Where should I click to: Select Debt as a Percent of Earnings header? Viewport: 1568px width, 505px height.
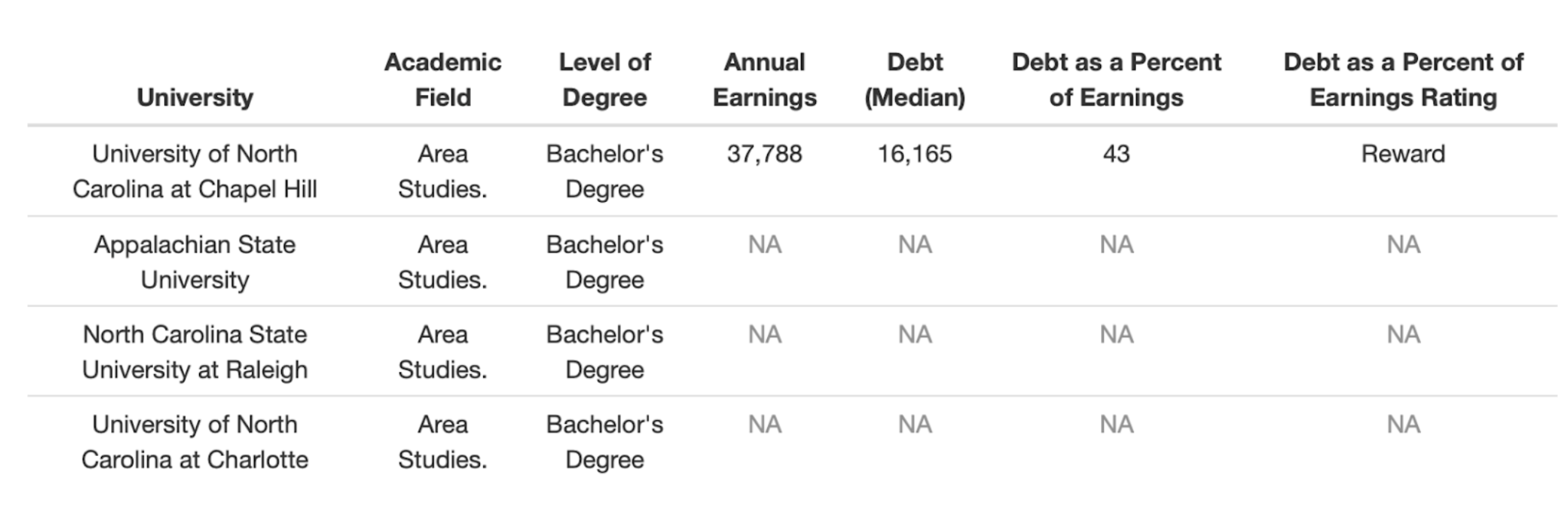pos(1116,80)
